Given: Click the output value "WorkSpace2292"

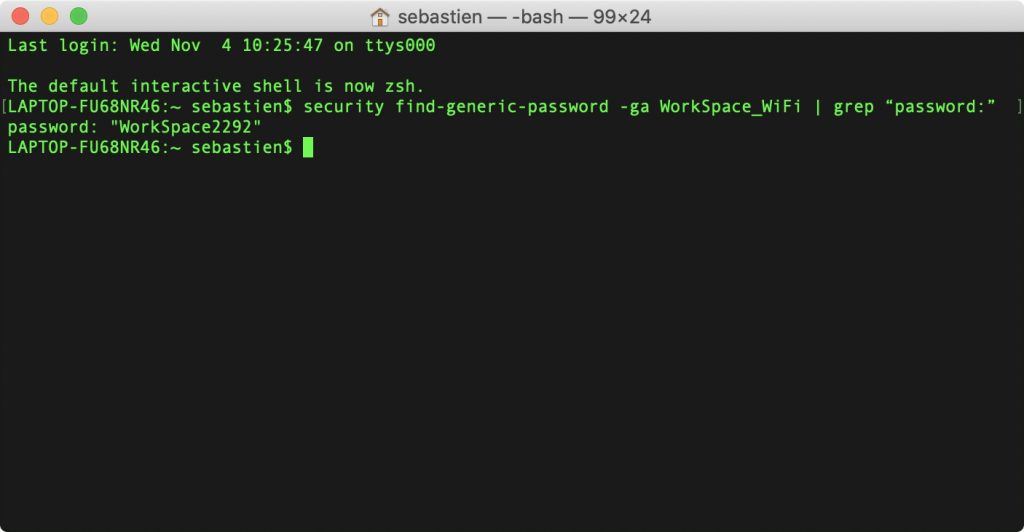Looking at the screenshot, I should coord(185,127).
